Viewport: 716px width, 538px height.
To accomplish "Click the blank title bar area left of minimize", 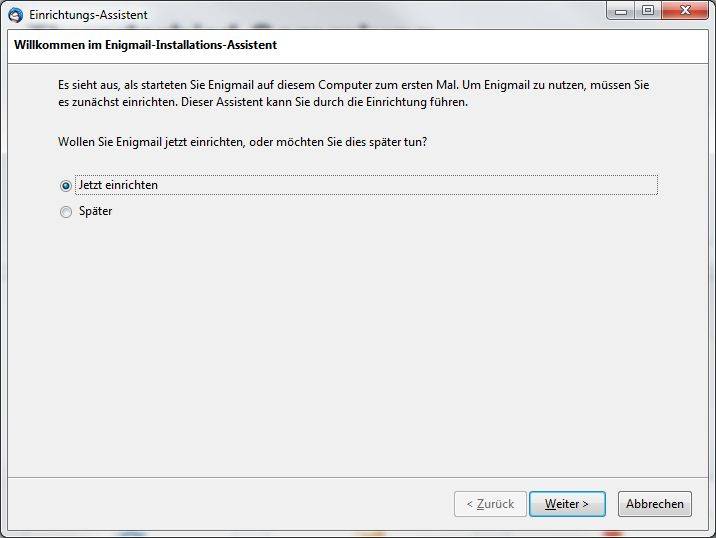I will pos(400,14).
